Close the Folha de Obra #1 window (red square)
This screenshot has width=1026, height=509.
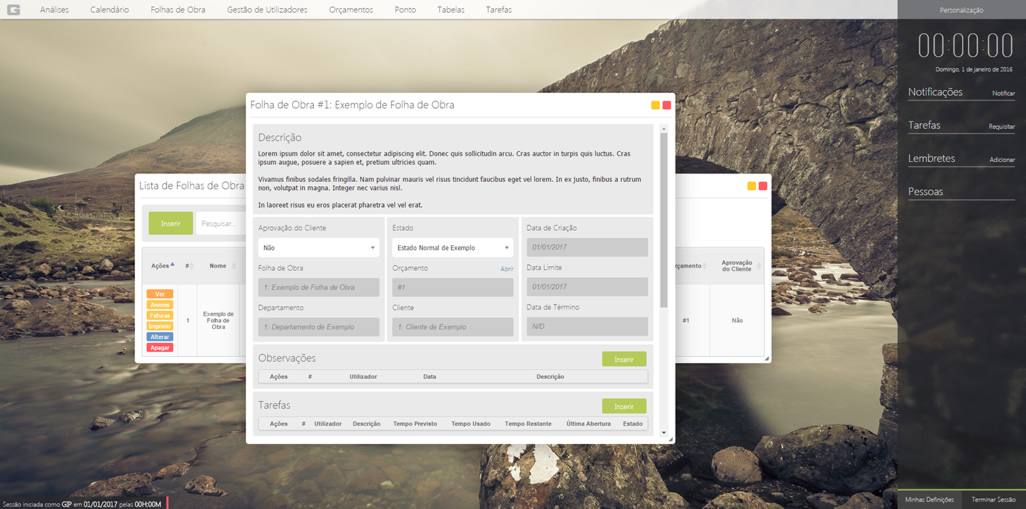(667, 105)
